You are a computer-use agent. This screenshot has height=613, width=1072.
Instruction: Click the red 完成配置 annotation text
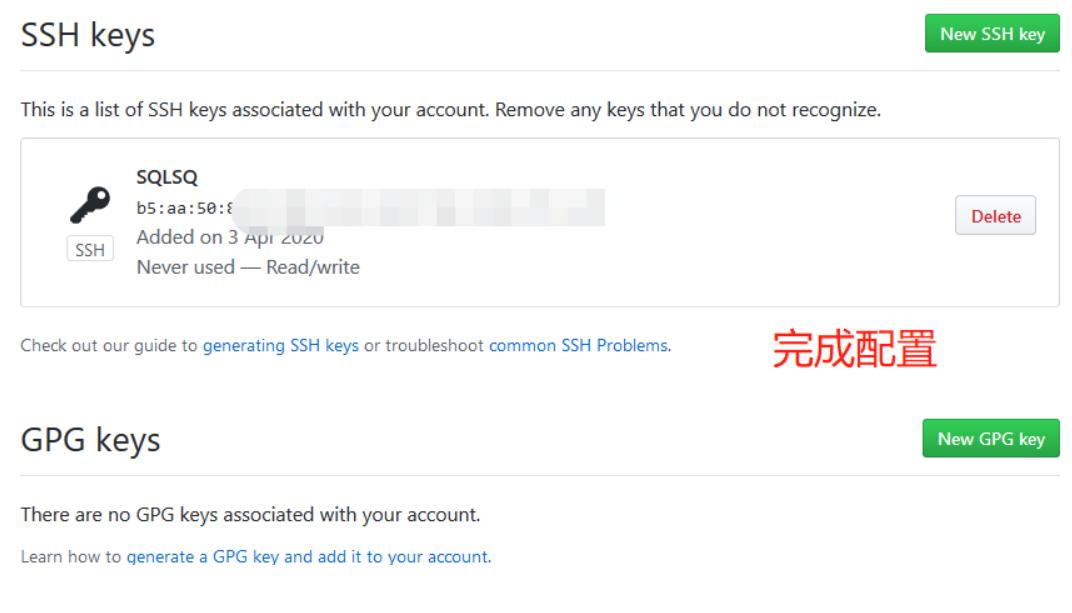(854, 350)
